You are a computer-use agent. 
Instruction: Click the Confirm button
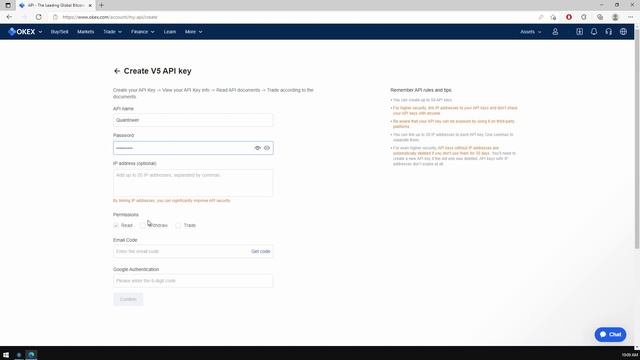point(128,299)
